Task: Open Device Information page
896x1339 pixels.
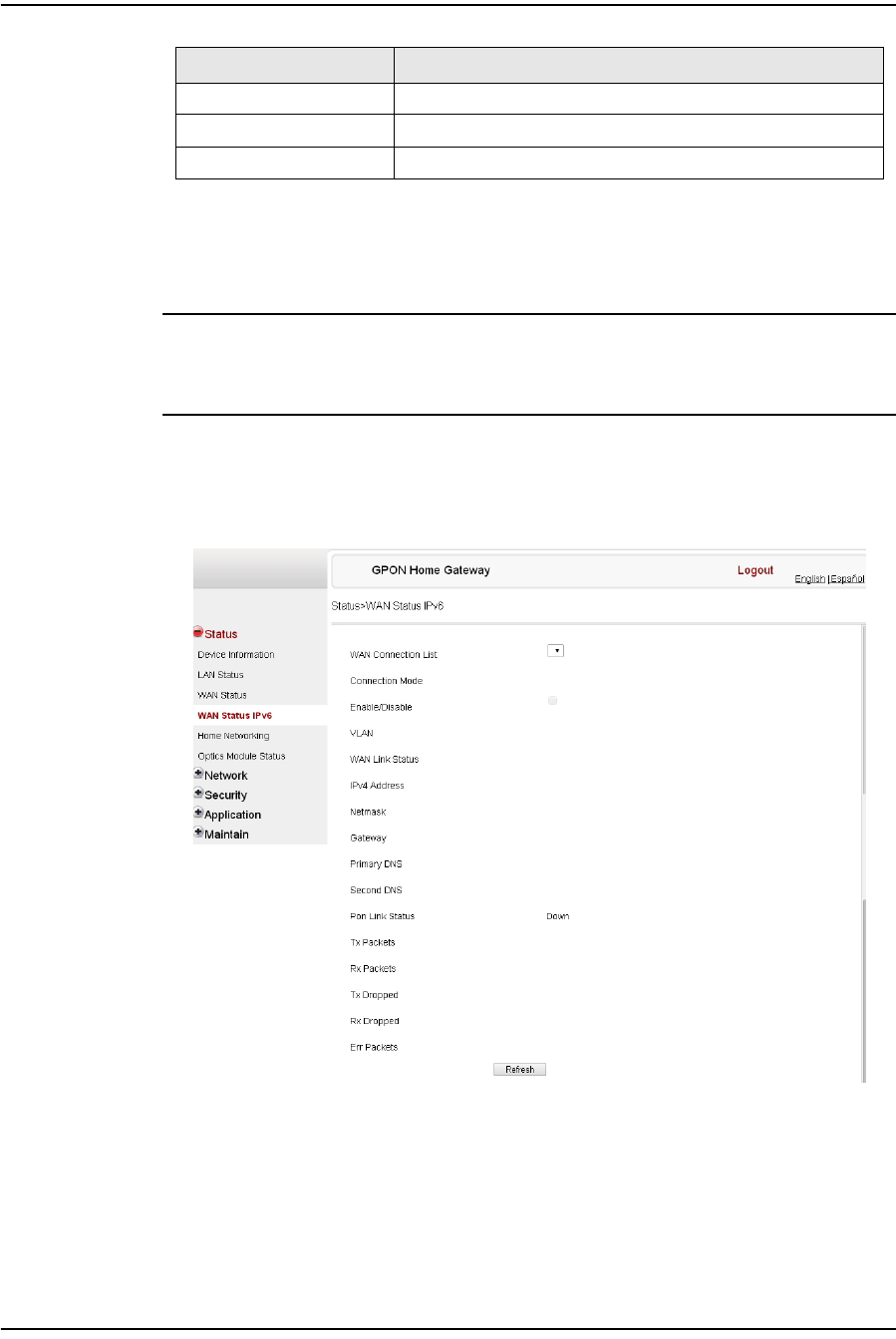Action: 236,655
